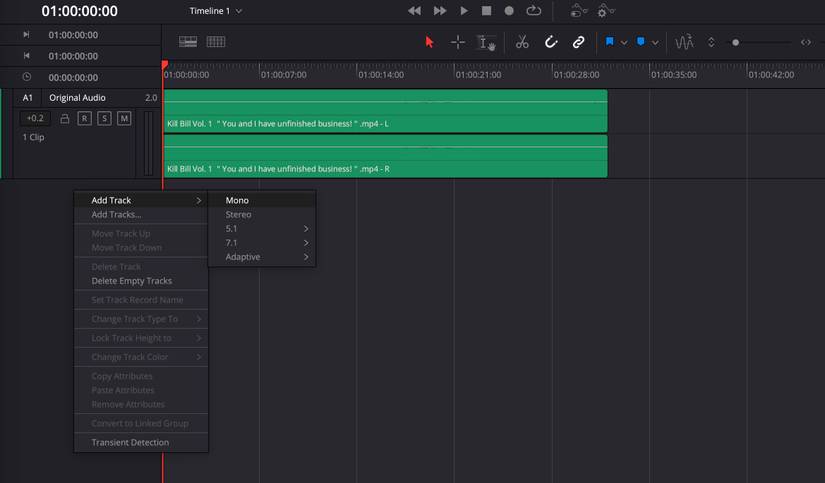
Task: Open the Timeline 1 dropdown
Action: pyautogui.click(x=215, y=11)
